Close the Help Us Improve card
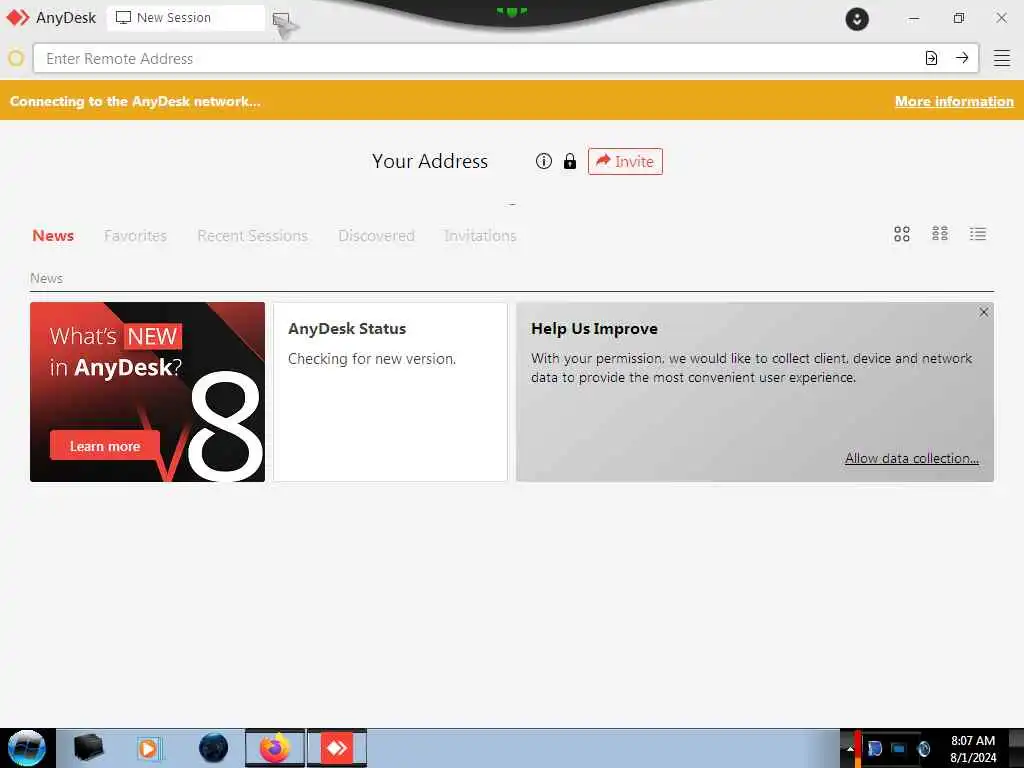This screenshot has height=768, width=1024. (984, 312)
